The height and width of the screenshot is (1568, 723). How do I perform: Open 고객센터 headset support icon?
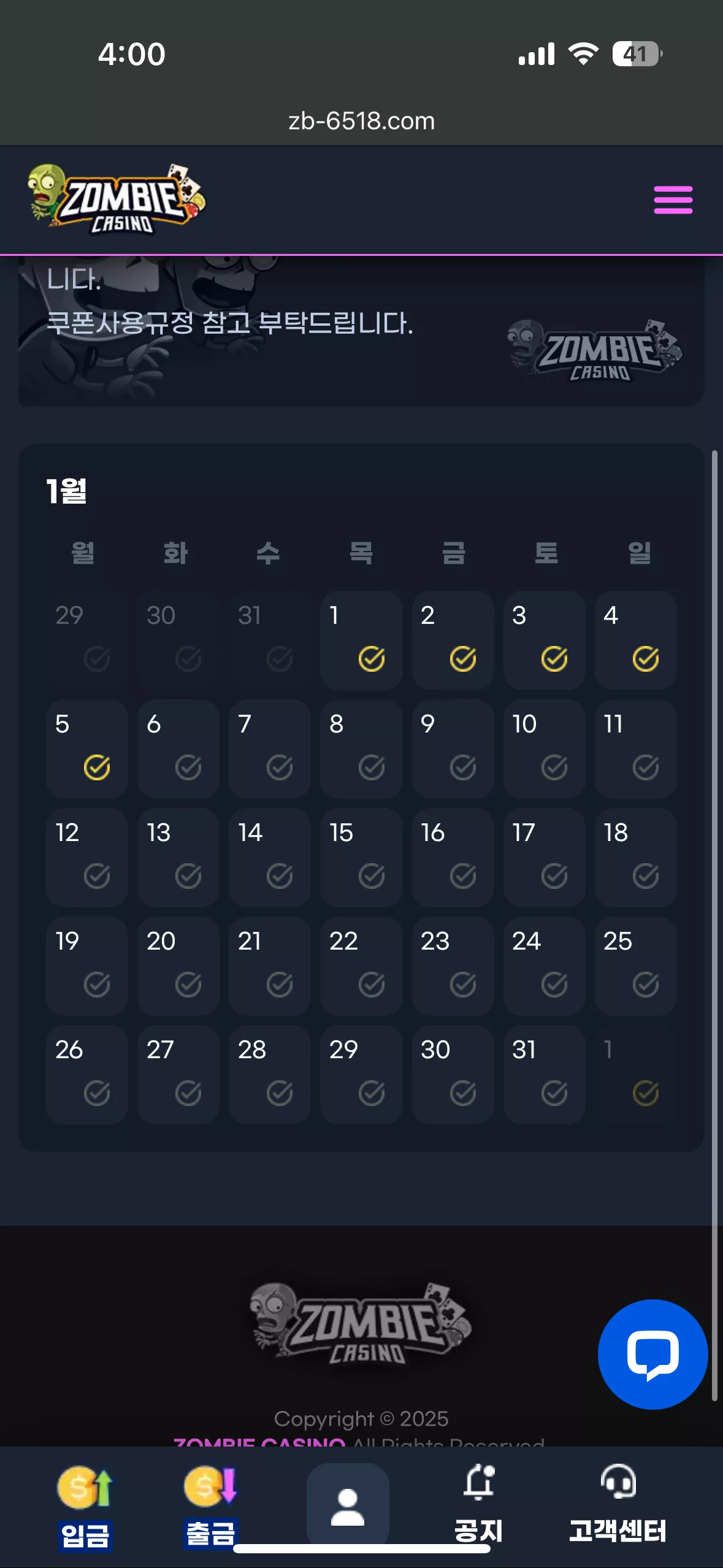pyautogui.click(x=618, y=1481)
